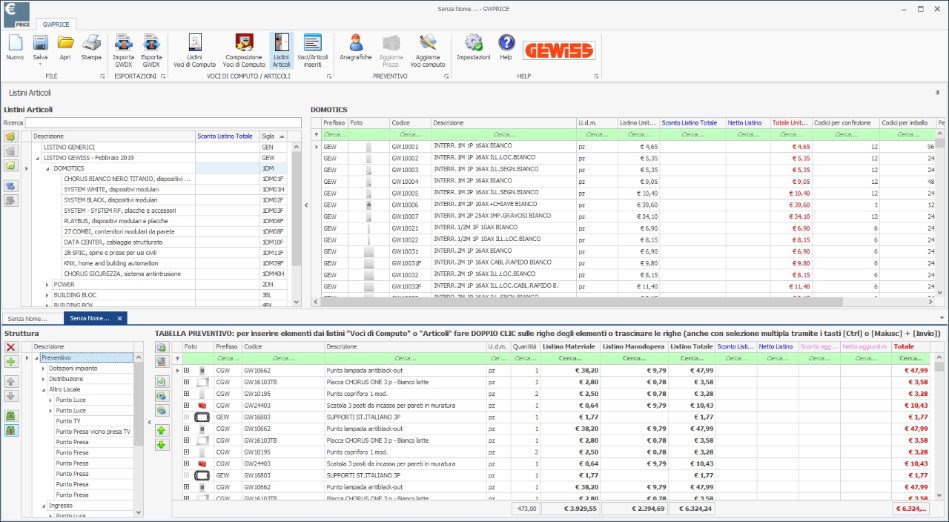Open FILE group dialog launcher
Screen dimensions: 949x522
click(102, 76)
